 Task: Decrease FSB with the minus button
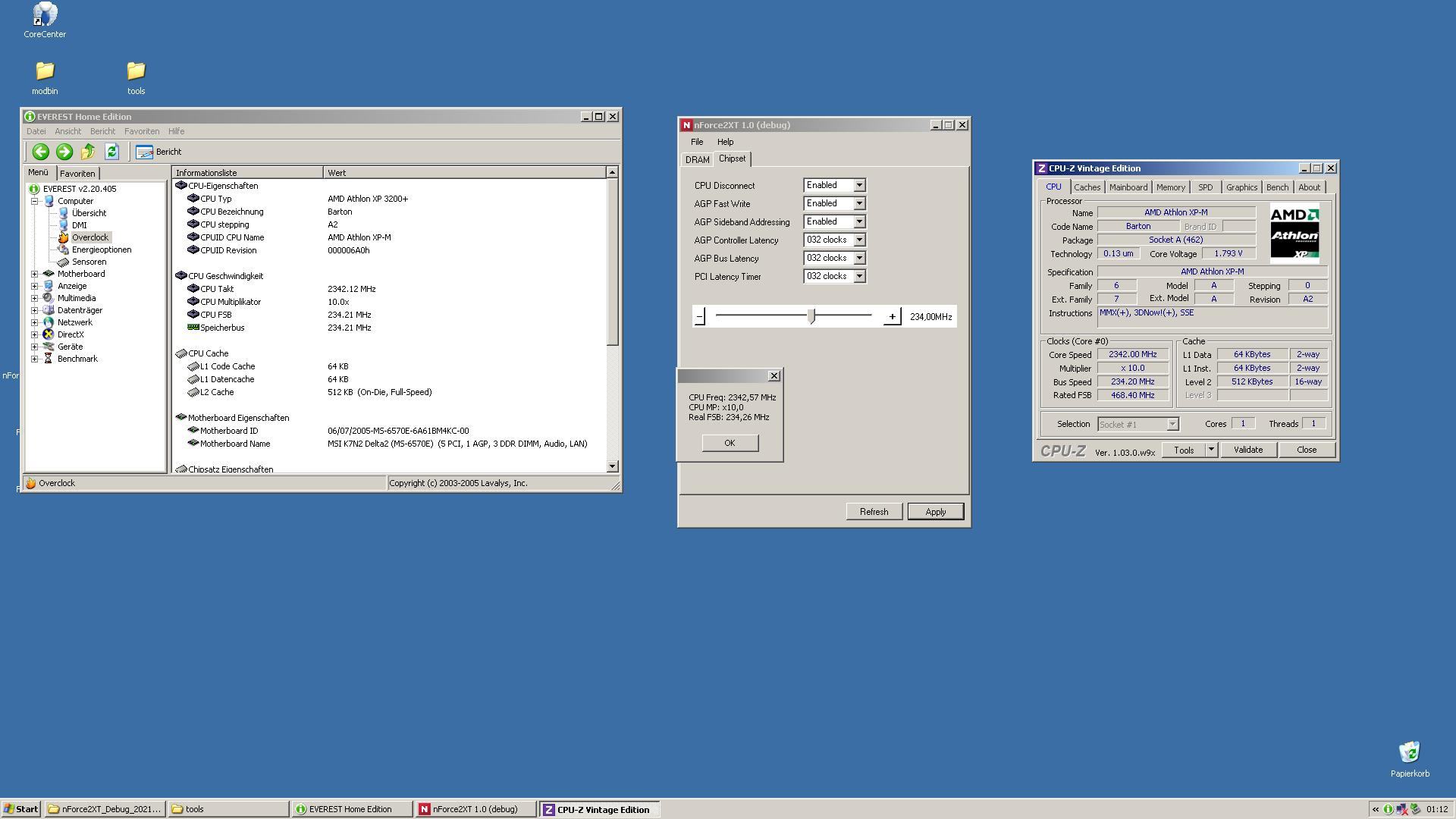(x=700, y=316)
